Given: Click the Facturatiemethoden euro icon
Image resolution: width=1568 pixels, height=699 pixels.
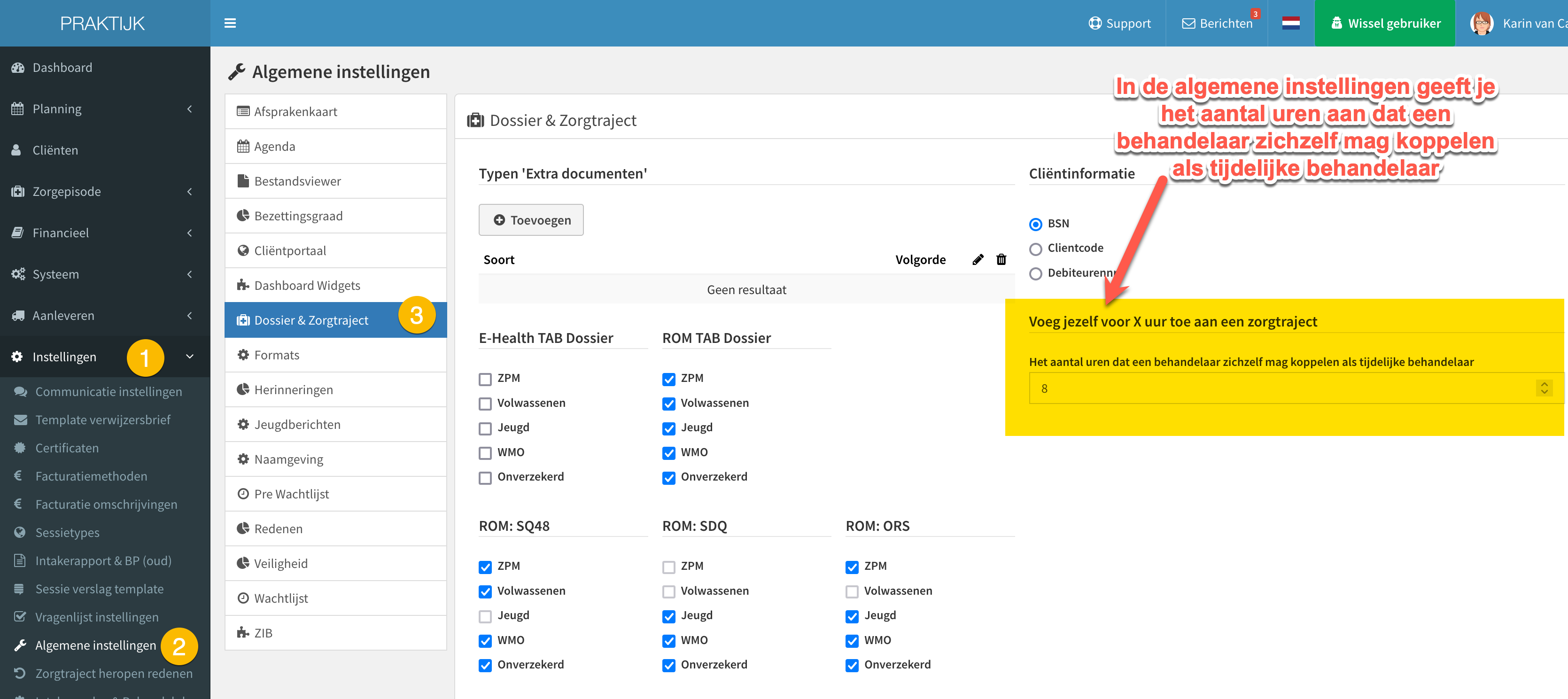Looking at the screenshot, I should pos(18,476).
